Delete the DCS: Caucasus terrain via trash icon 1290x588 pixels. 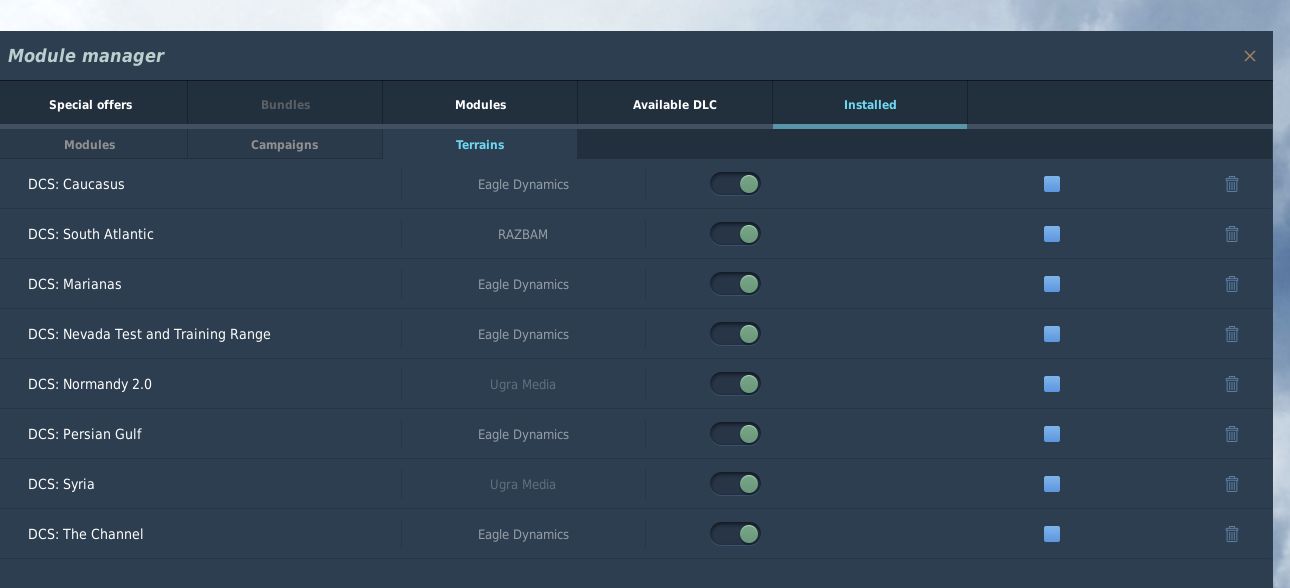tap(1232, 184)
